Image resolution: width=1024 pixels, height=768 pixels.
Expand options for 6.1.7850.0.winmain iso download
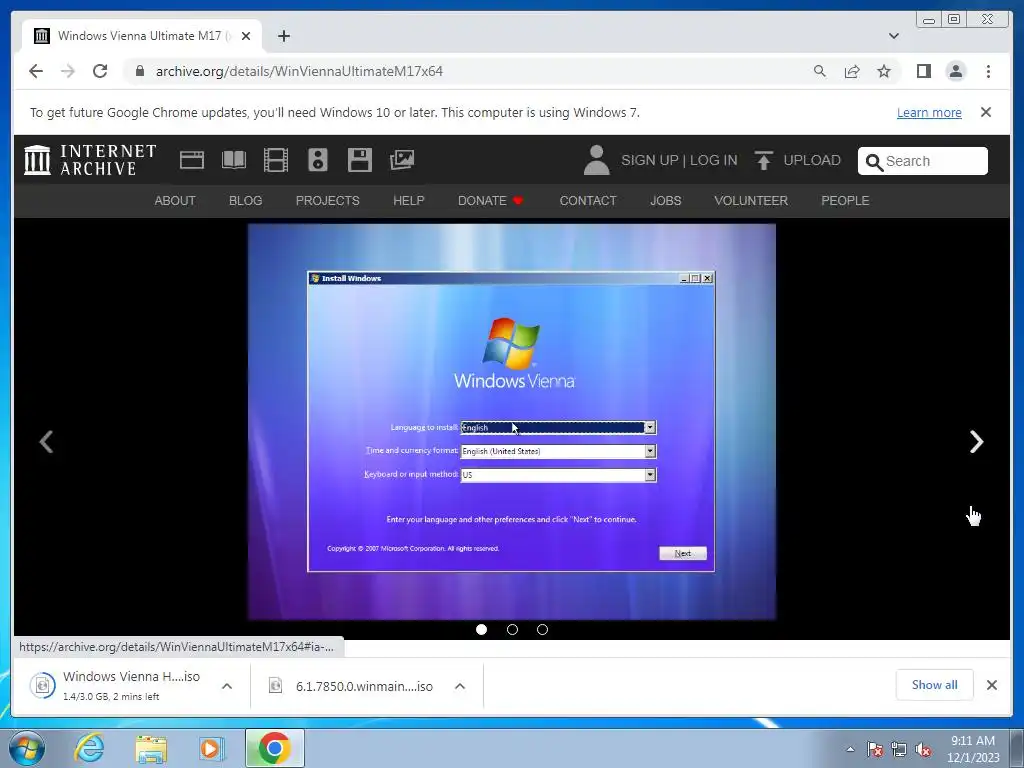click(460, 686)
